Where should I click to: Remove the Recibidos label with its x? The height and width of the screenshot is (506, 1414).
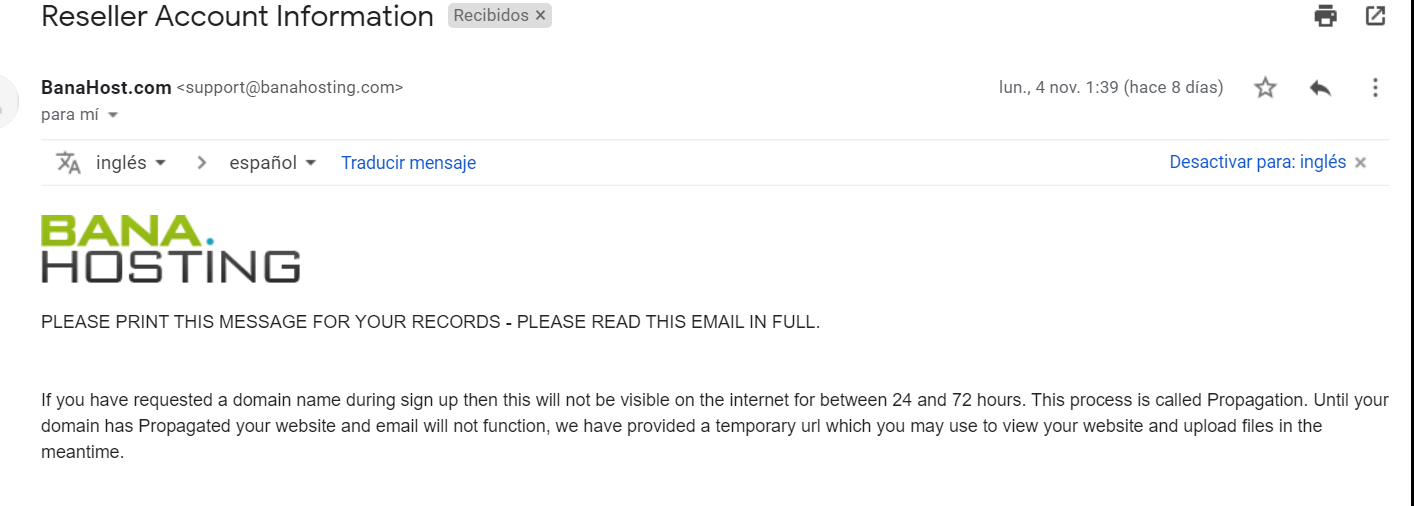[x=540, y=16]
